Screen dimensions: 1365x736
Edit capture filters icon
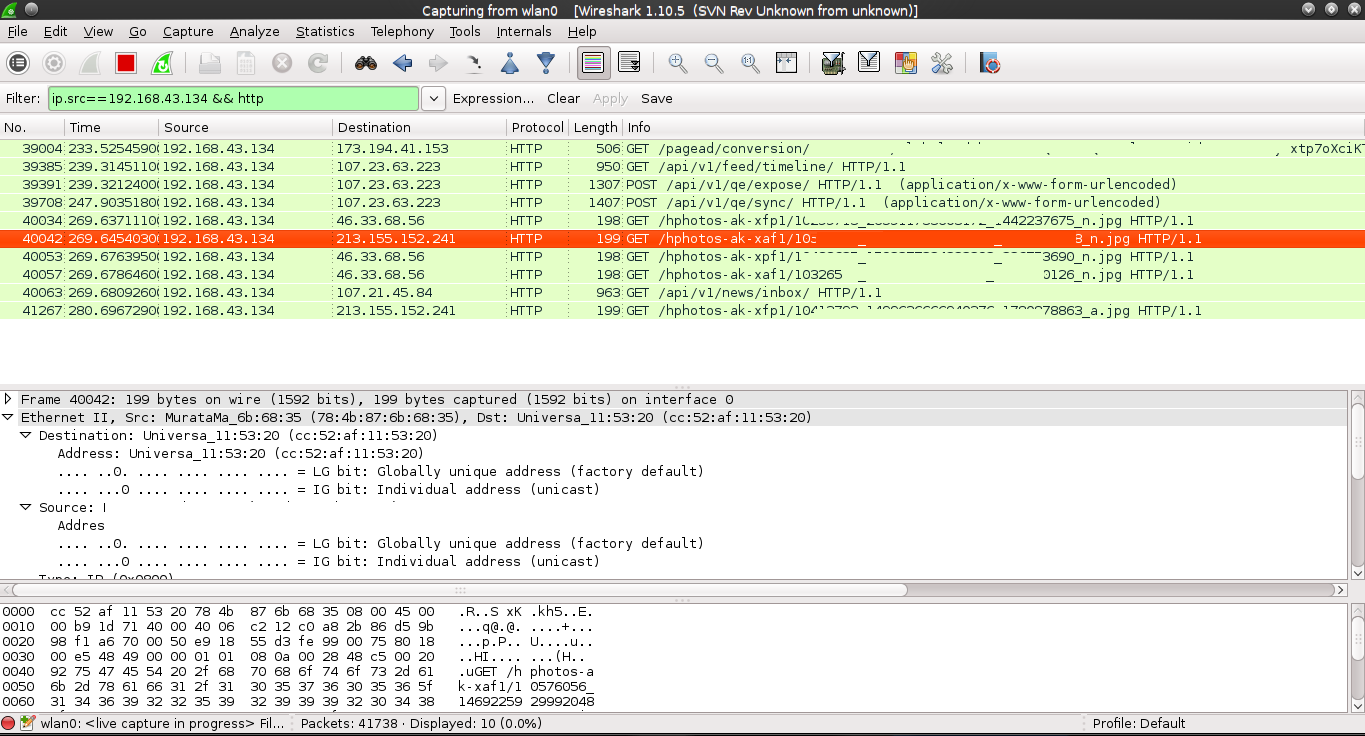(x=833, y=64)
